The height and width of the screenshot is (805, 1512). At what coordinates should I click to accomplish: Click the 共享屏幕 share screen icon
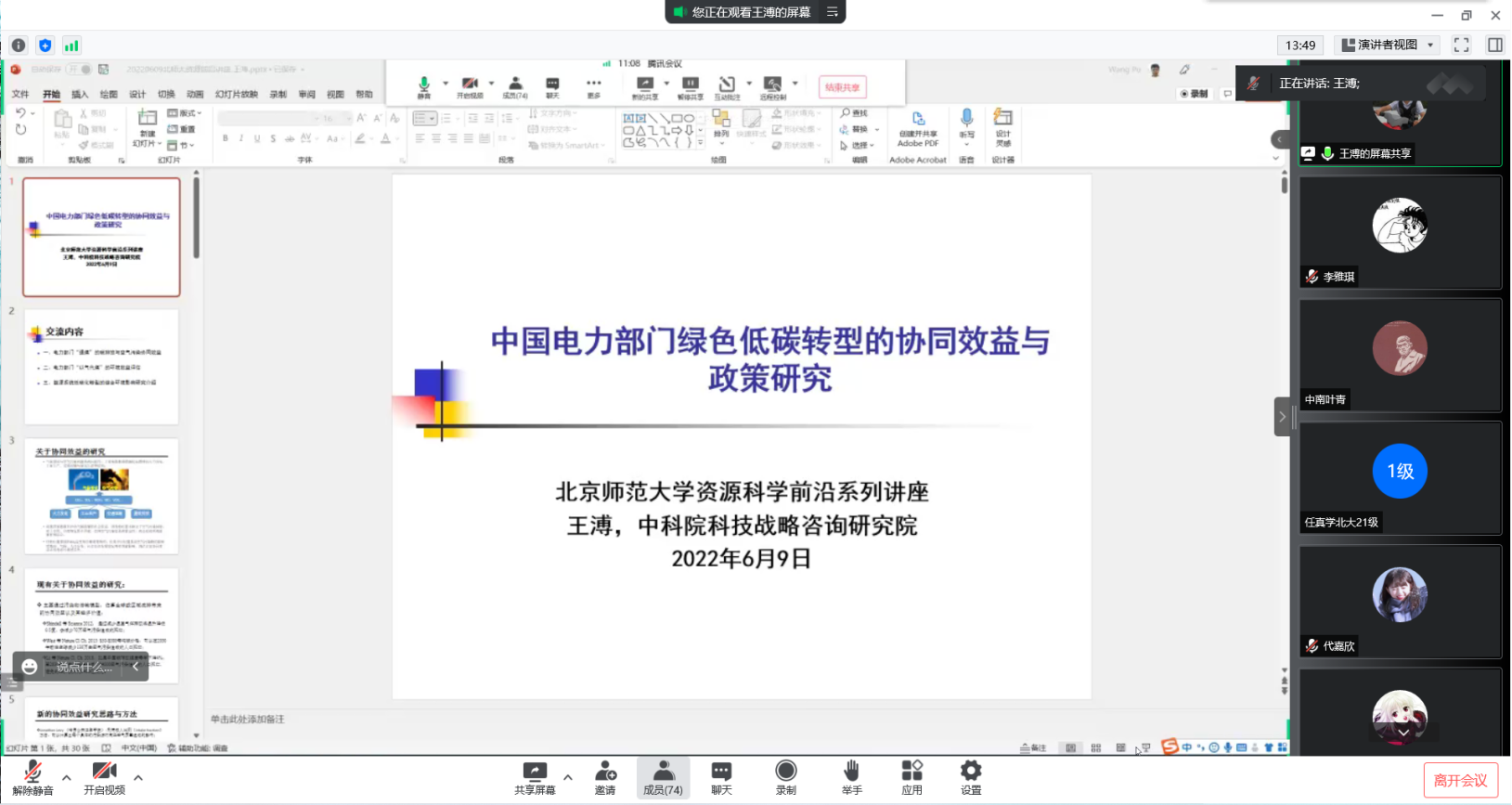click(x=535, y=777)
